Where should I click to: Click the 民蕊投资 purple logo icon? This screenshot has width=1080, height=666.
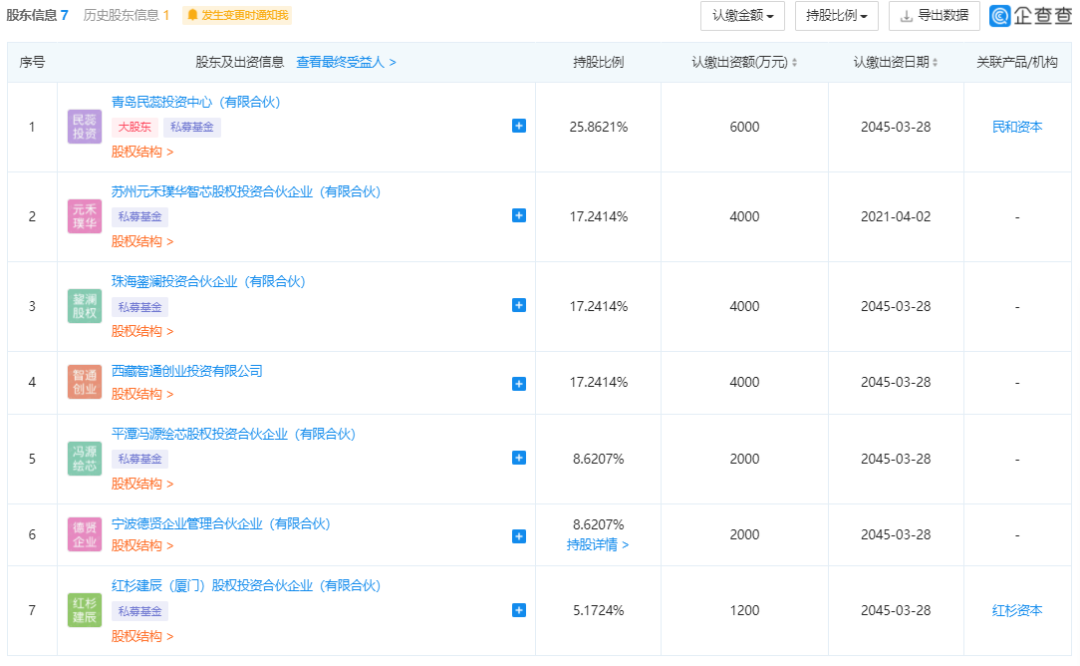point(84,127)
